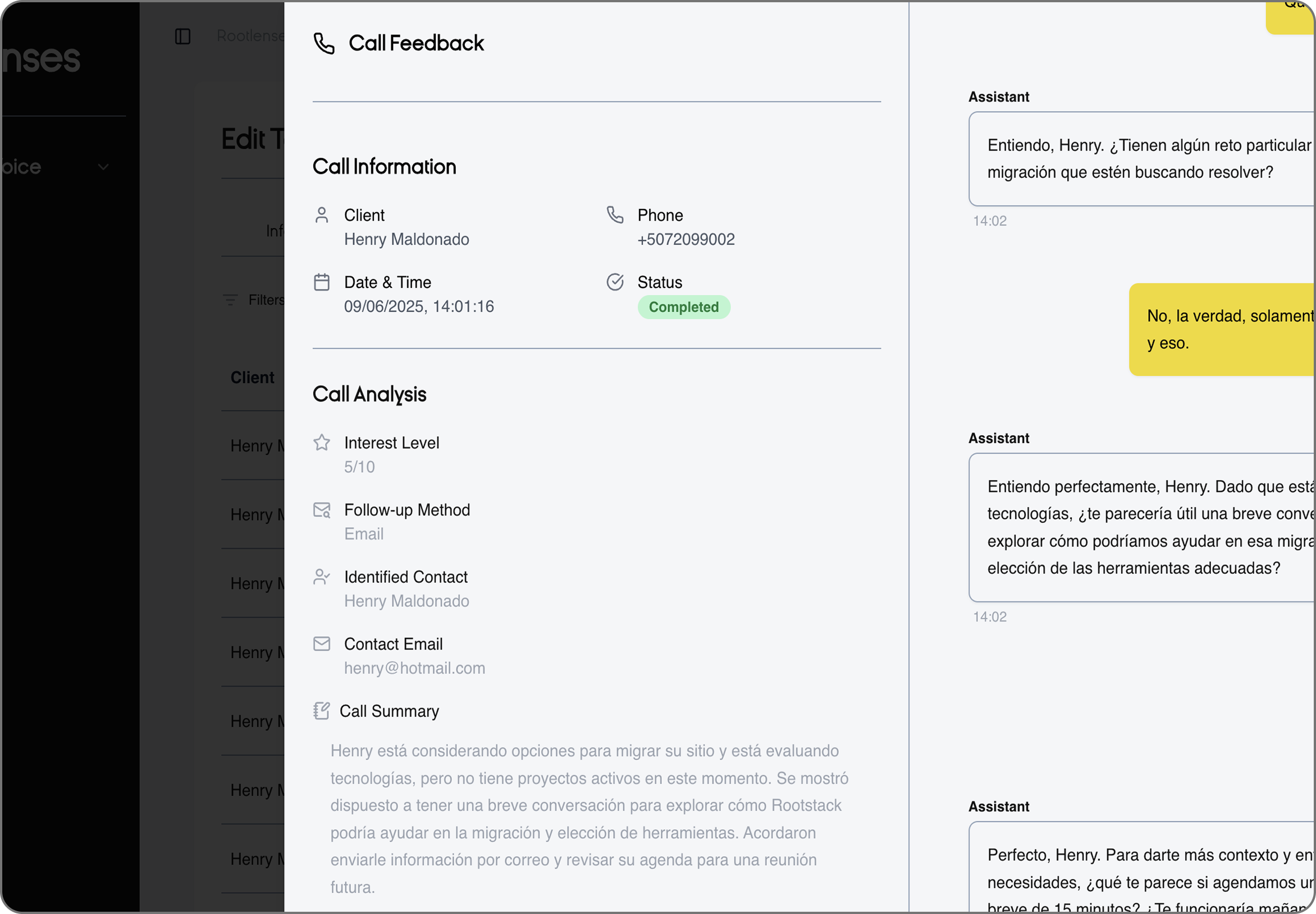Click the Contact Email envelope icon
The image size is (1316, 914).
322,644
